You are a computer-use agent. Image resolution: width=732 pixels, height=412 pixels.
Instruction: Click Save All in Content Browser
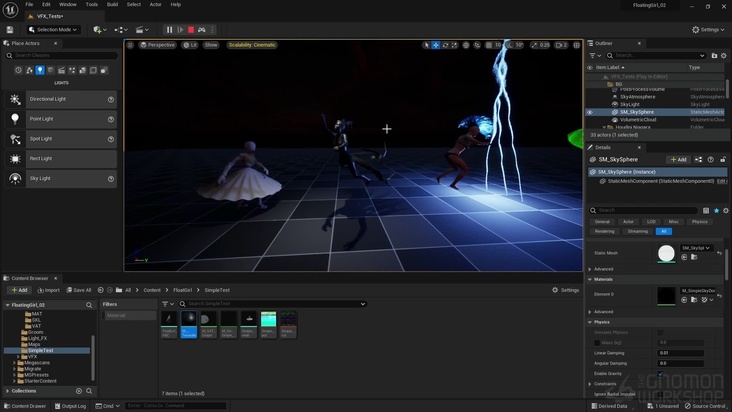pos(79,290)
